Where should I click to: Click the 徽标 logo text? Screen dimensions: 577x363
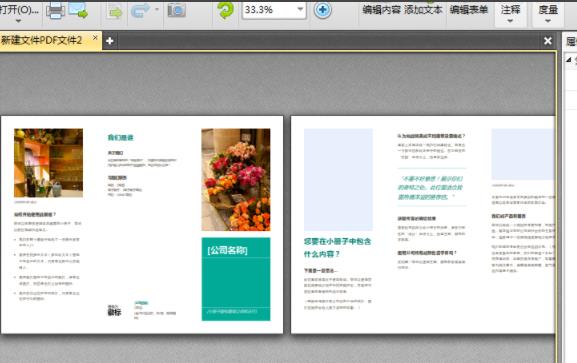[114, 312]
